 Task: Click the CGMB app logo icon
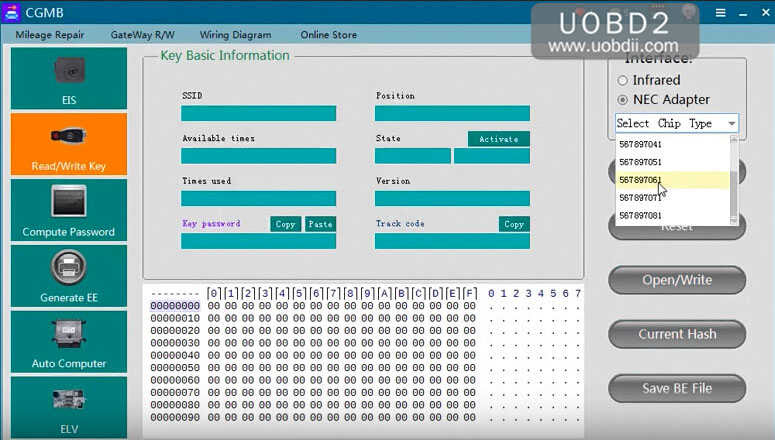[x=11, y=12]
